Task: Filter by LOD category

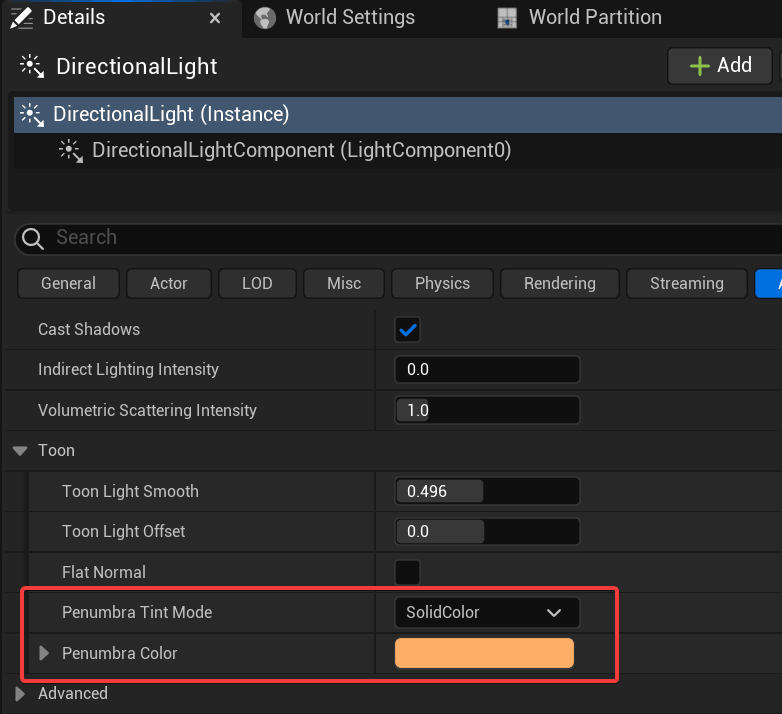Action: point(257,284)
